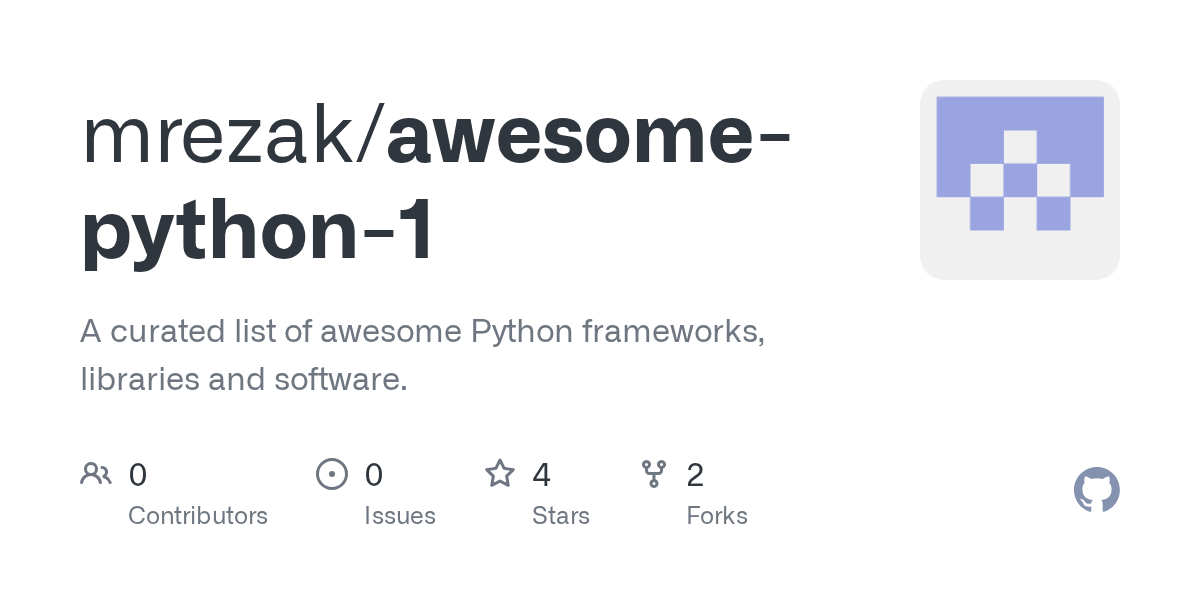1200x600 pixels.
Task: Click the stars count "4"
Action: click(x=542, y=474)
